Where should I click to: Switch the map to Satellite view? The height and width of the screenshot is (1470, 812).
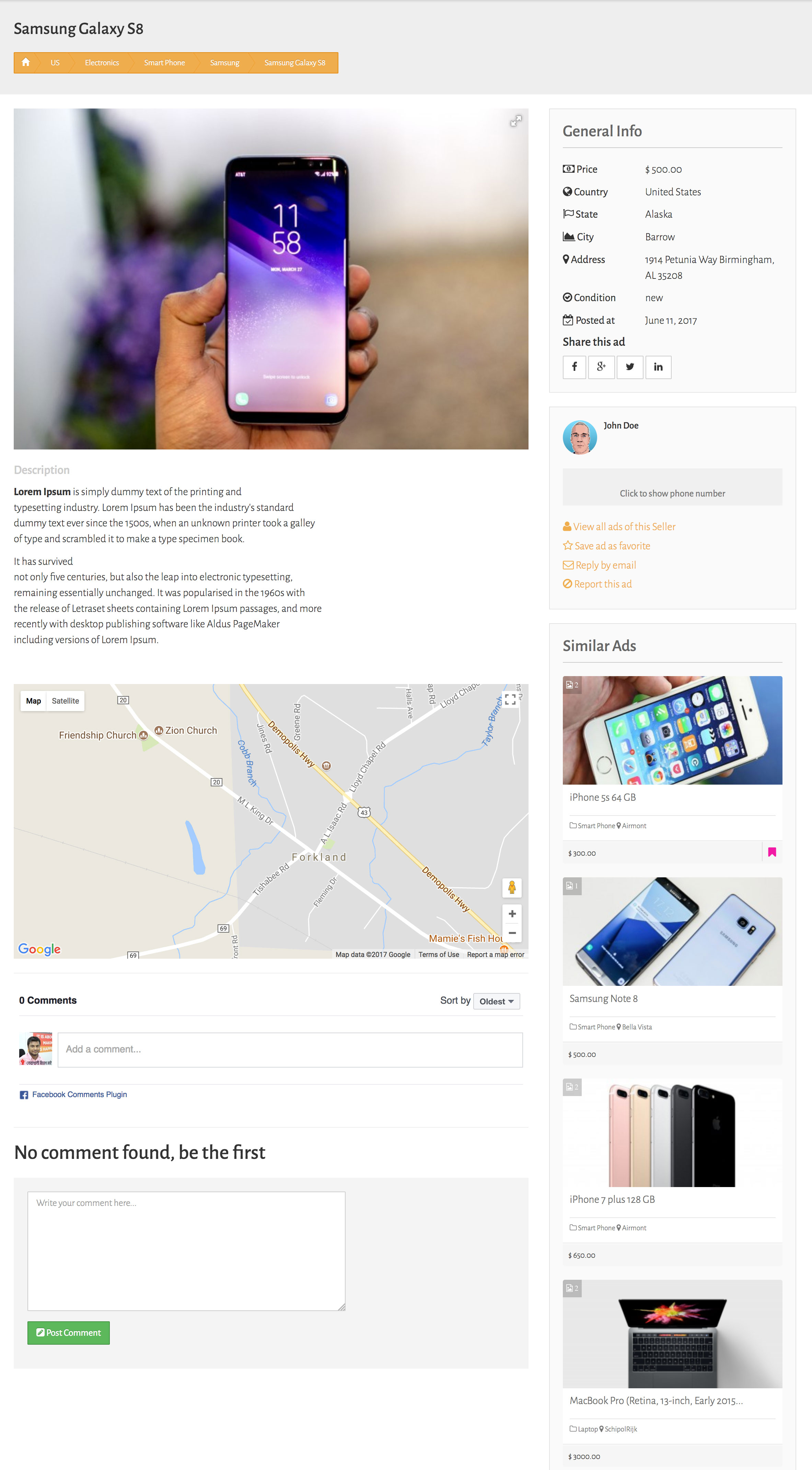66,701
